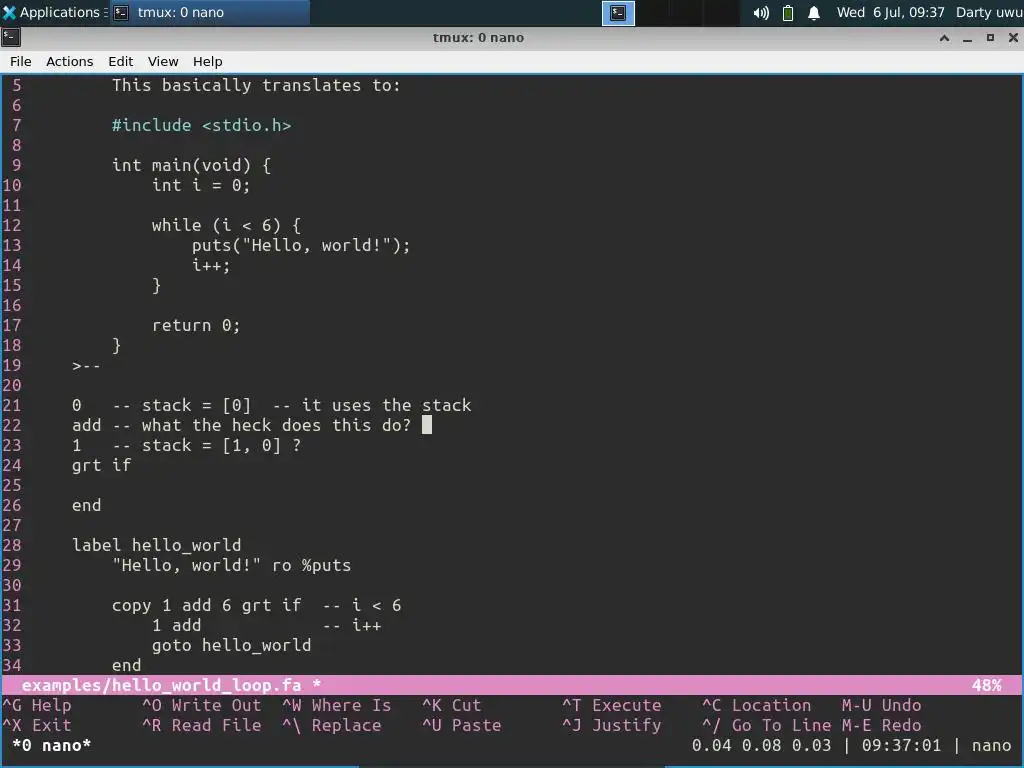Screen dimensions: 1024x768
Task: Maximize the tmux terminal window
Action: [990, 38]
